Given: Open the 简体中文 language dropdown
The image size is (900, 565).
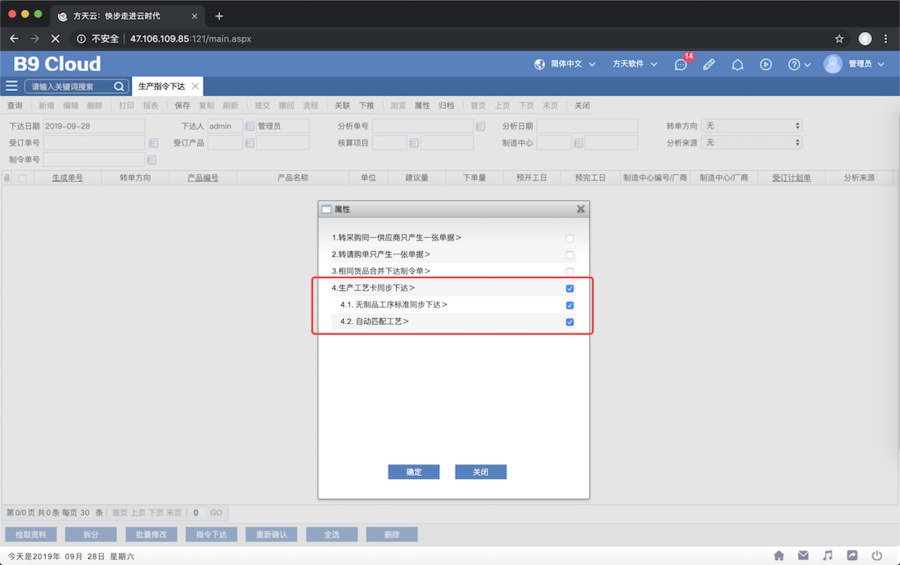Looking at the screenshot, I should coord(572,64).
